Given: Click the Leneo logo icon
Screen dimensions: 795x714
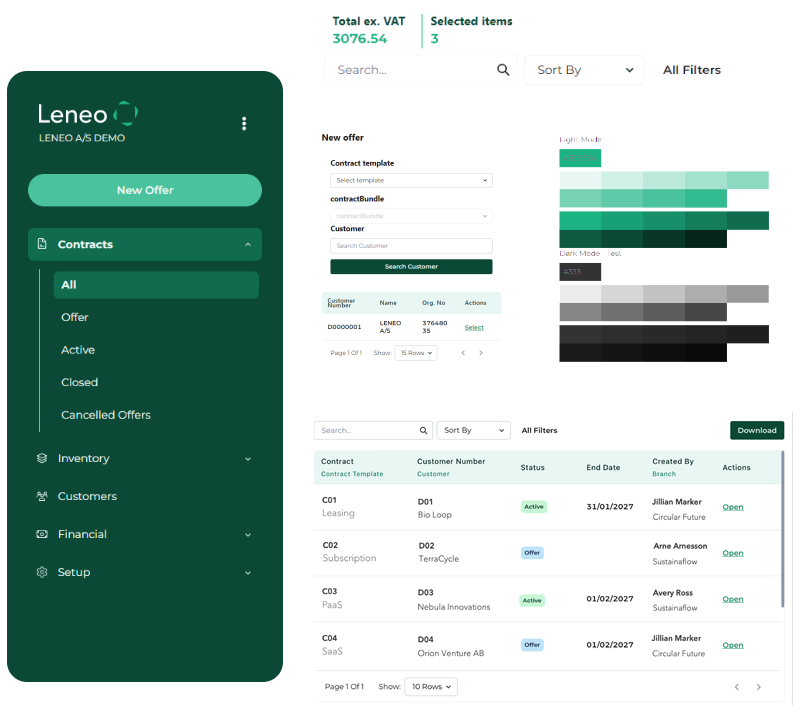Looking at the screenshot, I should (126, 113).
